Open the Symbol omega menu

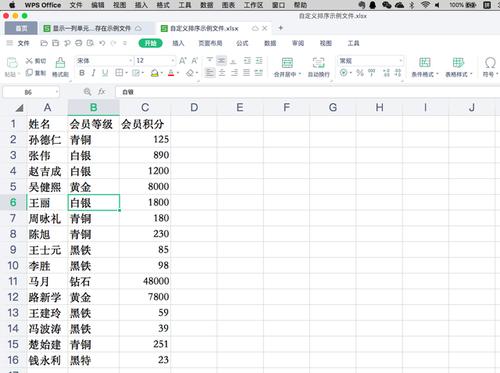[x=490, y=67]
